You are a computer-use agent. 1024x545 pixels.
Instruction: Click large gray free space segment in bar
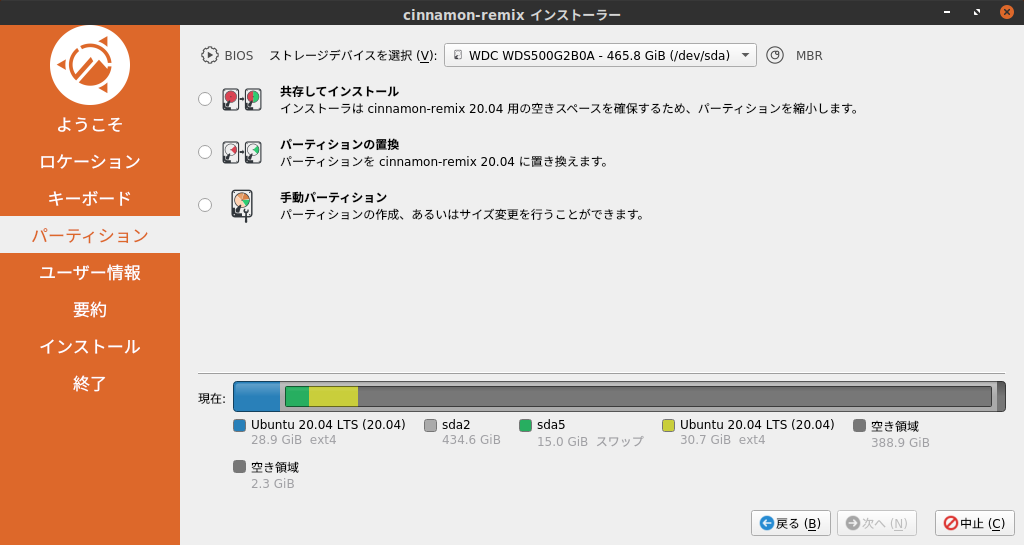click(675, 396)
